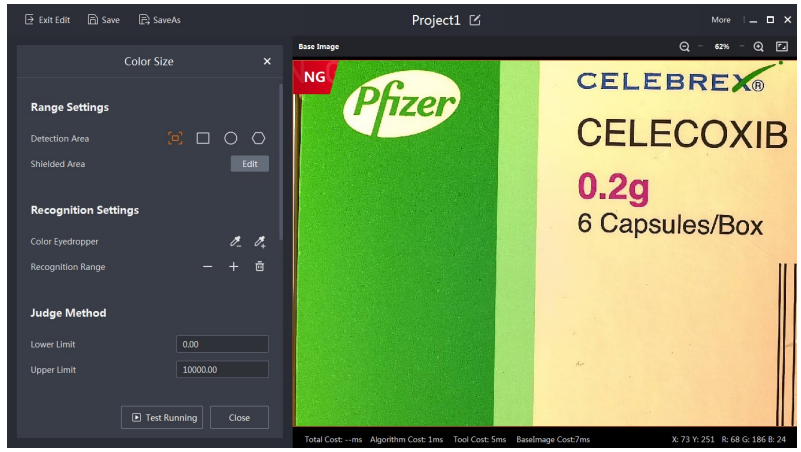
Task: Click the 62% zoom level value
Action: 721,46
